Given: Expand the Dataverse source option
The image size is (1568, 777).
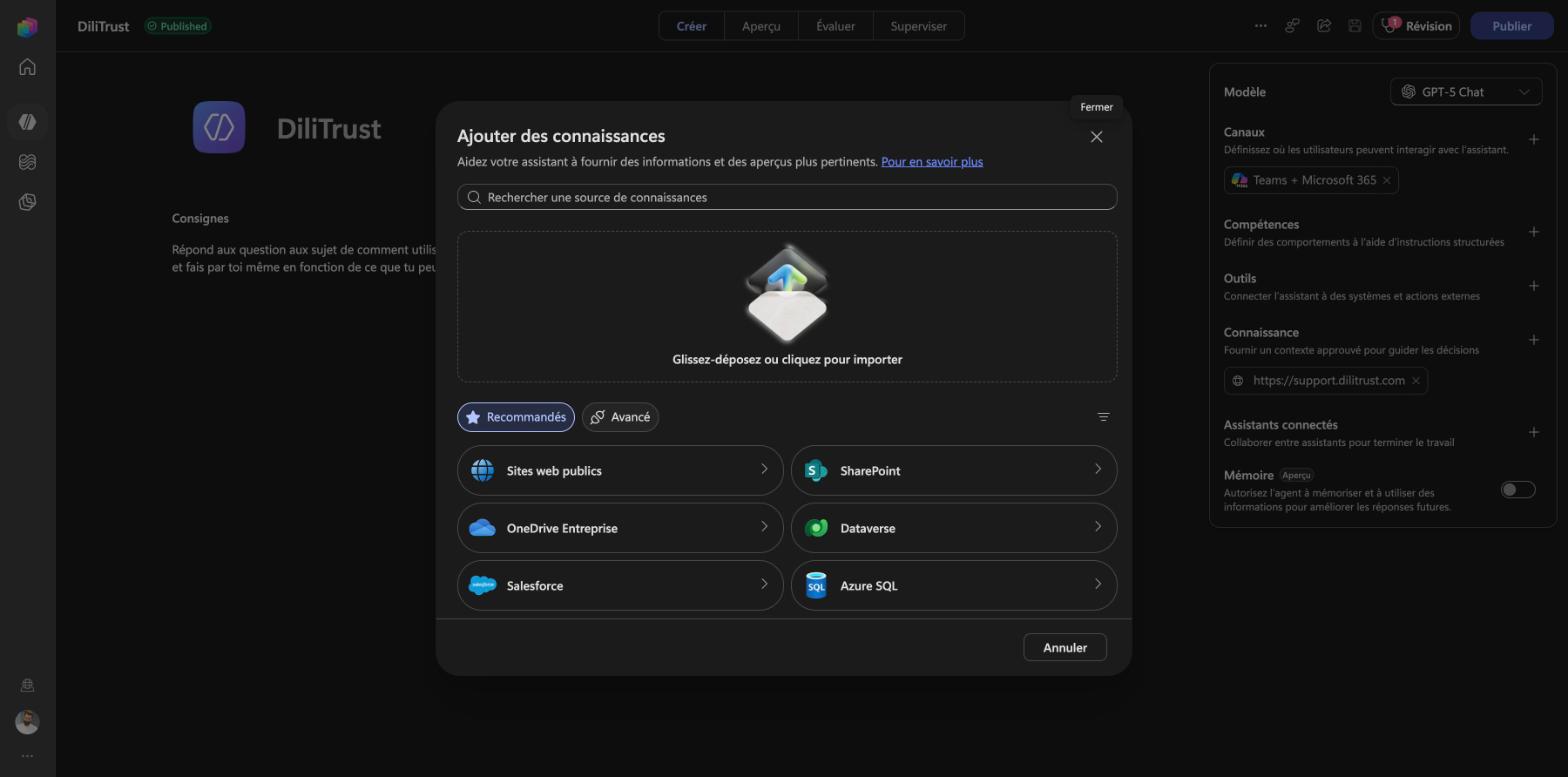Looking at the screenshot, I should pyautogui.click(x=954, y=528).
